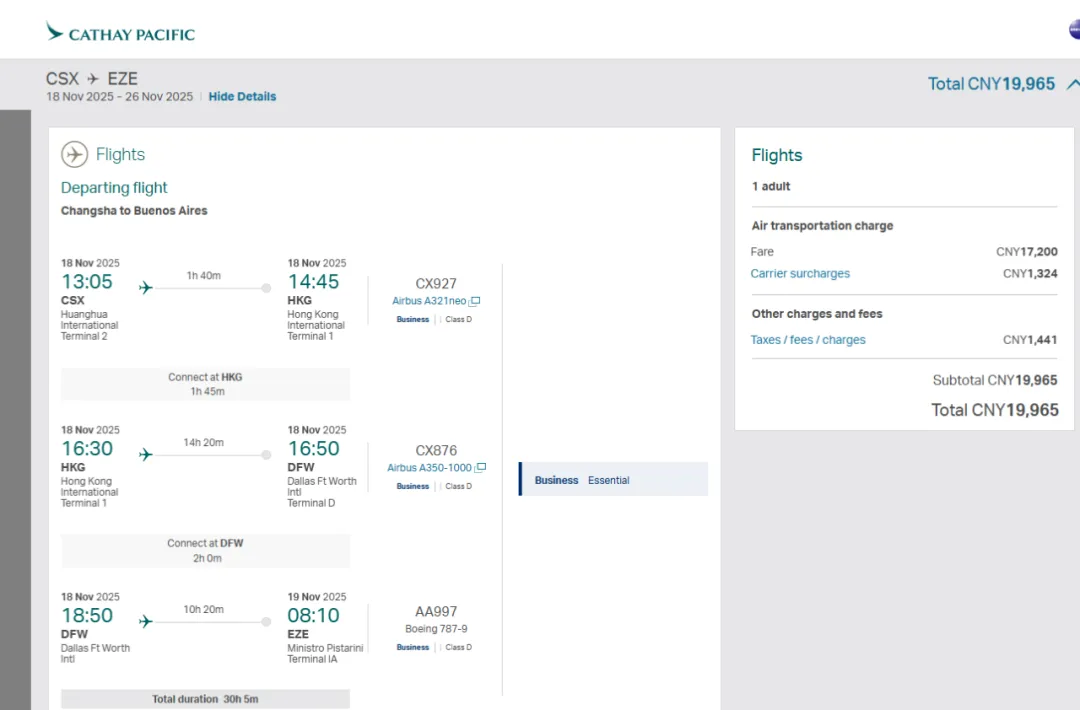
Task: Collapse the Total CNY19,965 chevron
Action: click(1073, 84)
